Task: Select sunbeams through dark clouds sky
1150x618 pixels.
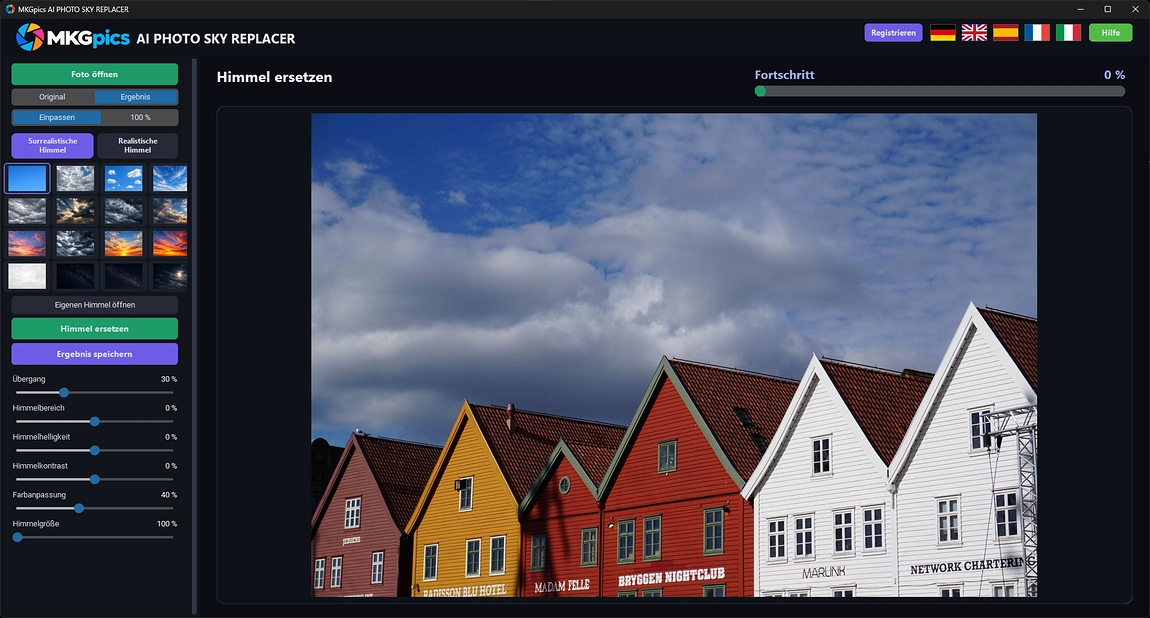Action: 76,211
